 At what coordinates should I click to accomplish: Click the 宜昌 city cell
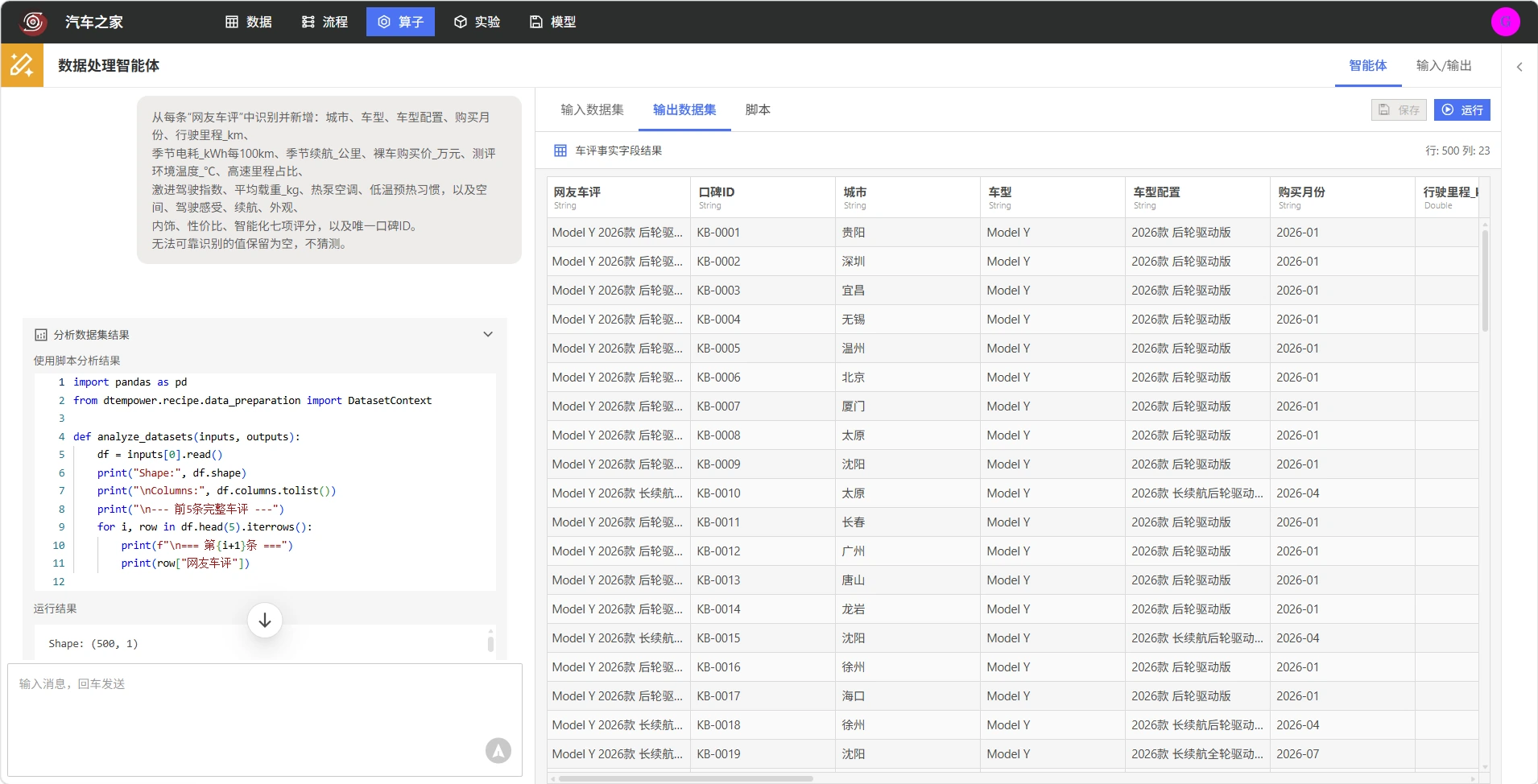(x=908, y=291)
